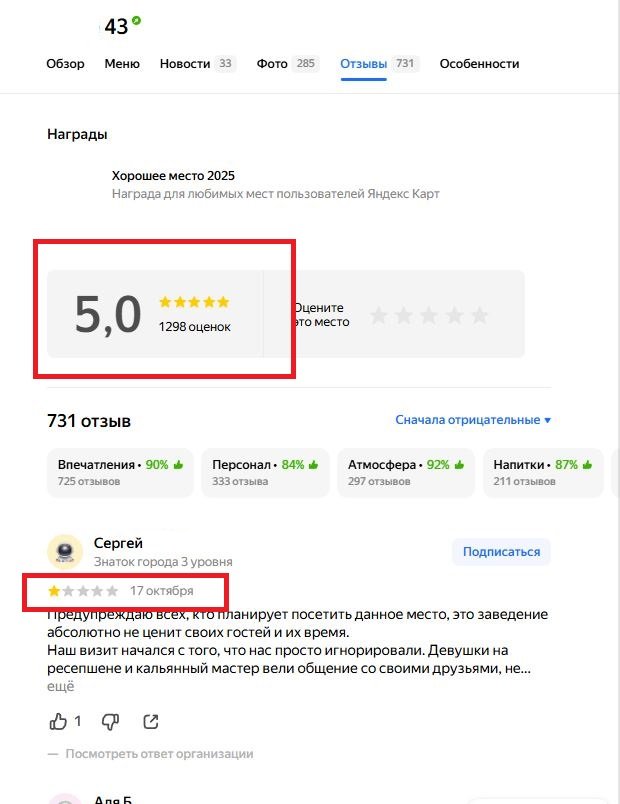Open the Сначала отрицательные sort dropdown

473,420
